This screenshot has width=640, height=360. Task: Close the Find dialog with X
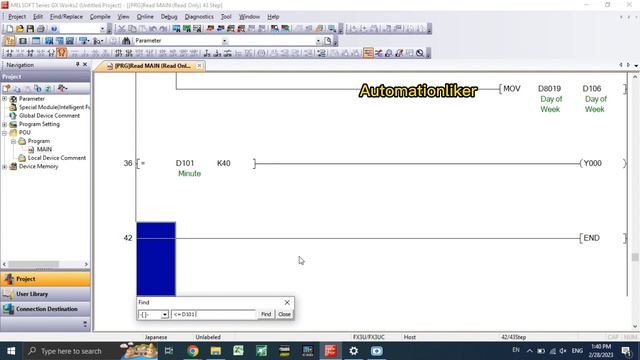[x=287, y=302]
